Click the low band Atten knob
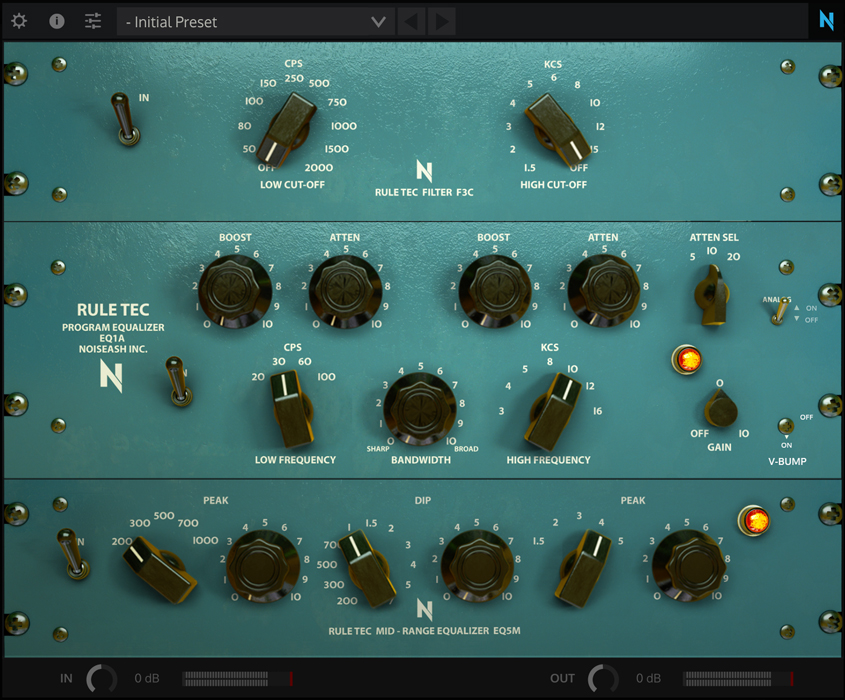Image resolution: width=845 pixels, height=700 pixels. 345,291
